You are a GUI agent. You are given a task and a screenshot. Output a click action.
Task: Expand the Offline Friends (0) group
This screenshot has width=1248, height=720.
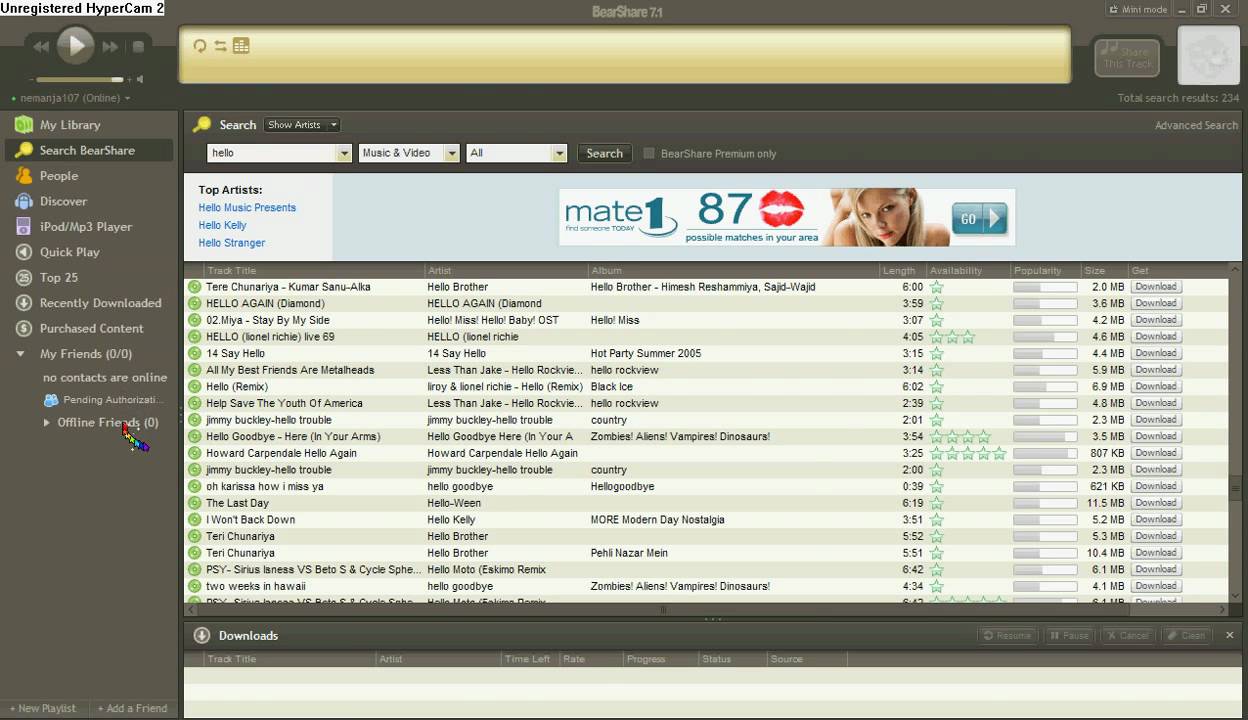point(46,423)
